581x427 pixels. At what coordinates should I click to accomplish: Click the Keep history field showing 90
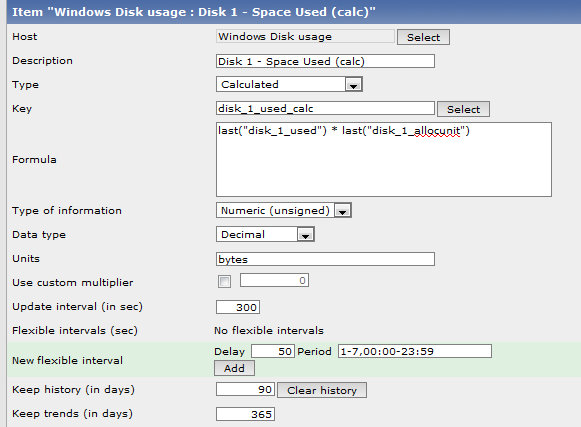[x=245, y=390]
